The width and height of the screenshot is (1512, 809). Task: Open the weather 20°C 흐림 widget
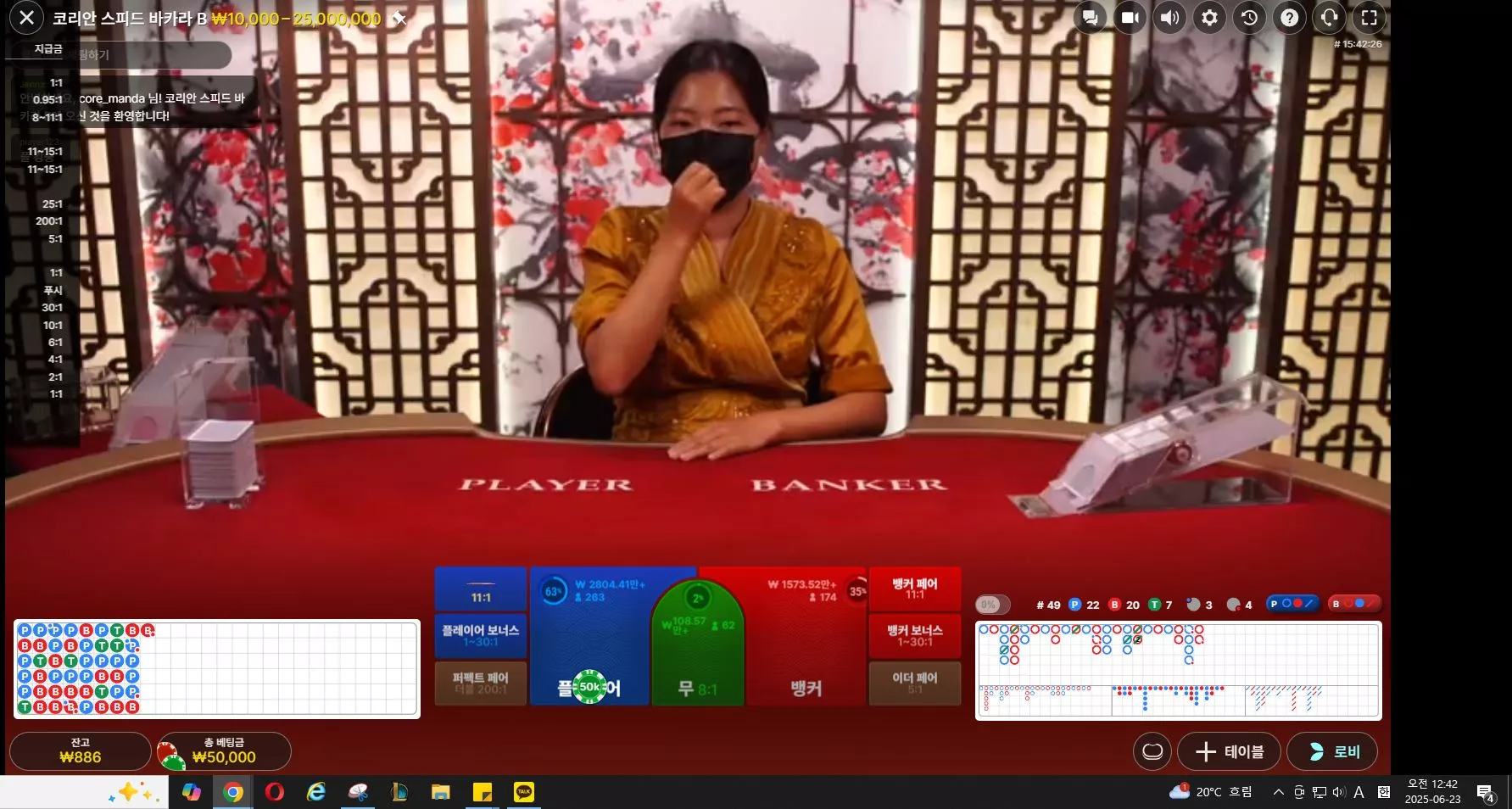1211,792
